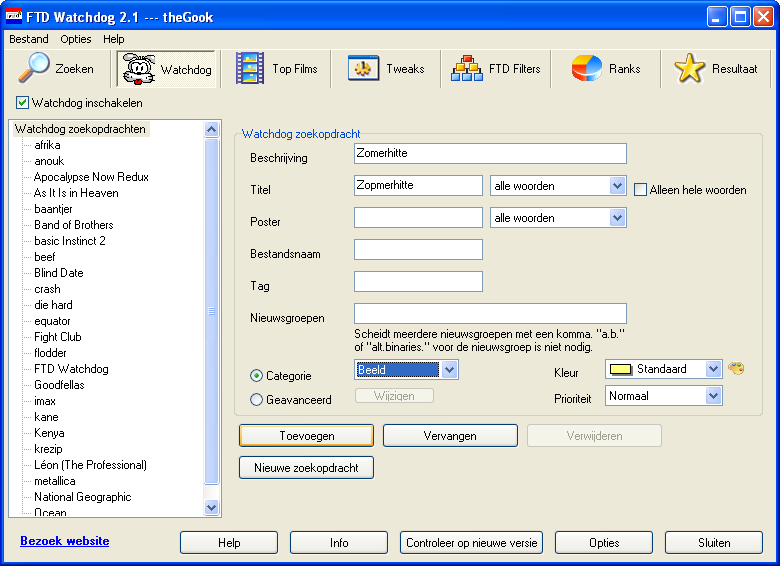Select 'basic Instinct 2' entry
This screenshot has height=566, width=780.
[x=70, y=241]
